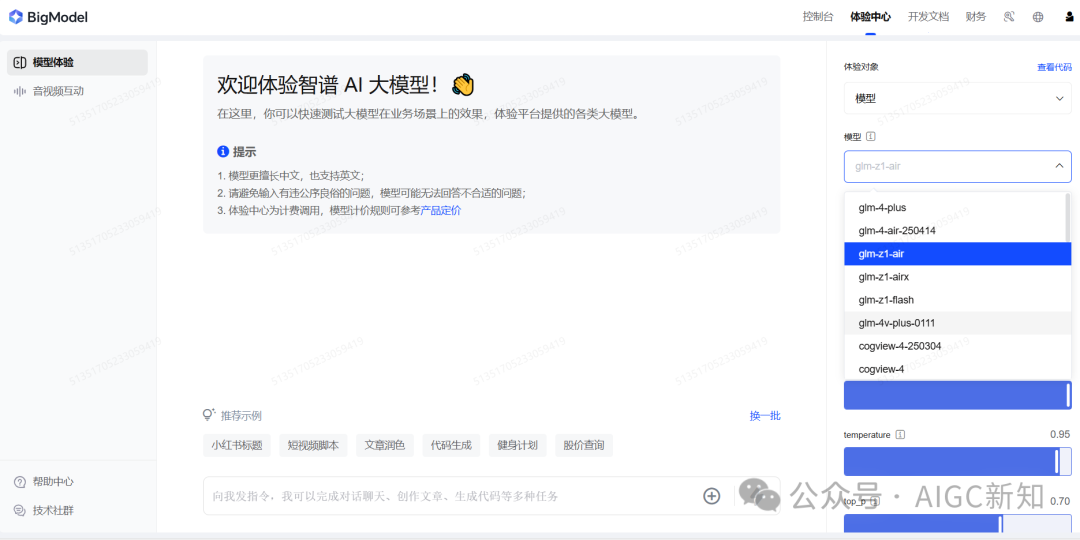The width and height of the screenshot is (1080, 540).
Task: Click the 健身计划 example button
Action: pos(517,446)
